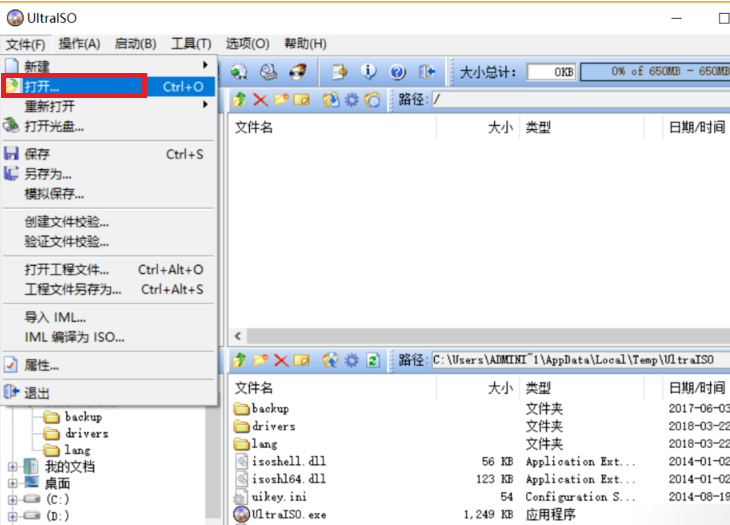Click the gear icon in local pane toolbar

[x=351, y=360]
